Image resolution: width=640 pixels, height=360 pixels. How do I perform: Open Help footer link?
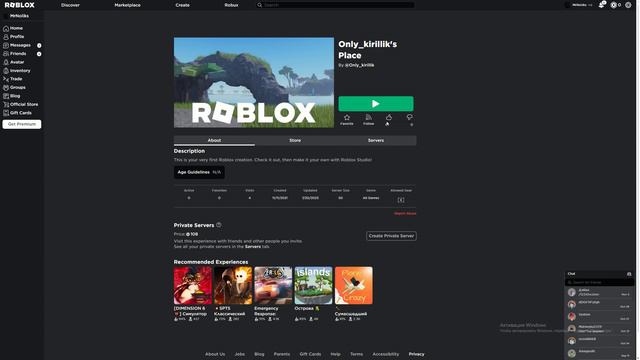336,354
